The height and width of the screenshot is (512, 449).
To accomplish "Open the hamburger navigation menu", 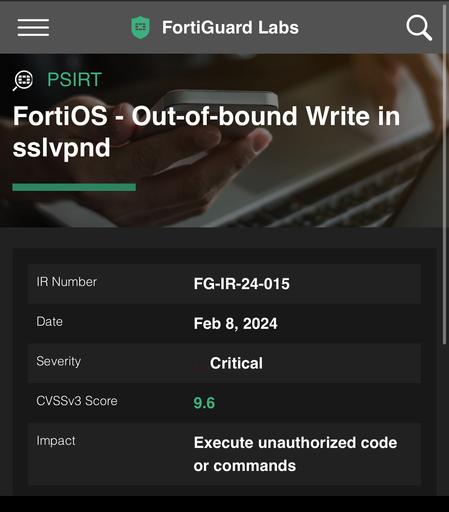I will point(33,27).
